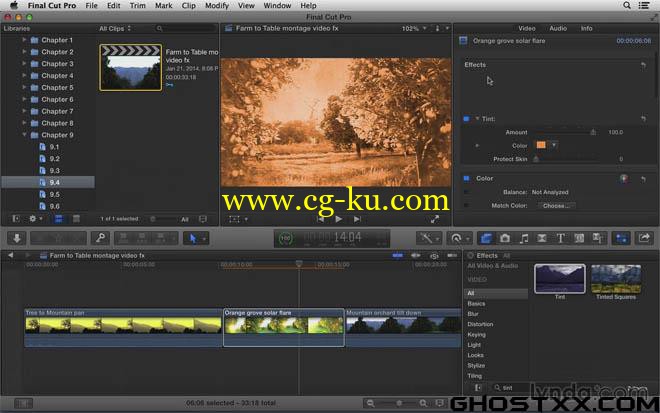Image resolution: width=660 pixels, height=413 pixels.
Task: Switch to the Audio inspector tab
Action: 558,28
